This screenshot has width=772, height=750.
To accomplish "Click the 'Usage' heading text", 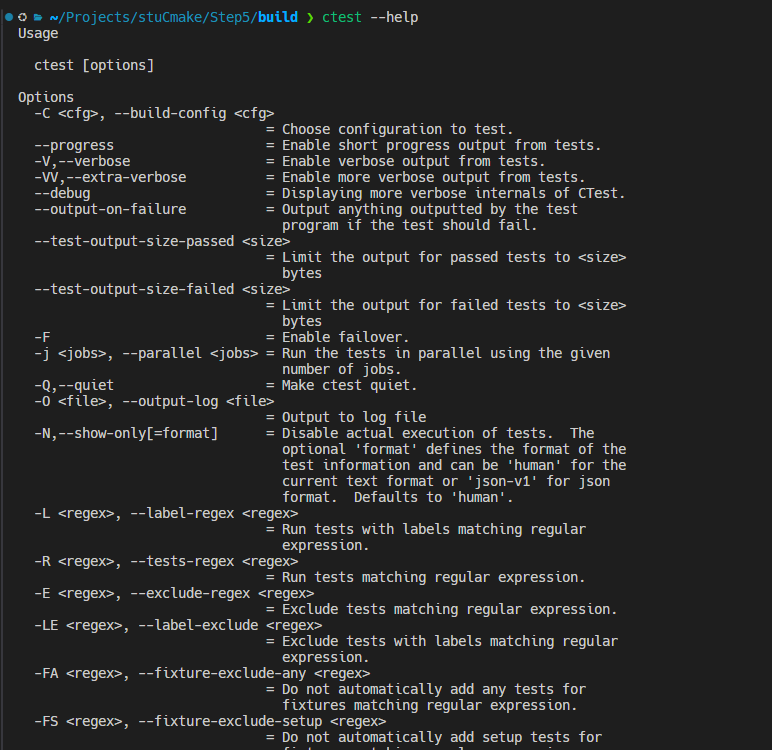I will [x=38, y=33].
